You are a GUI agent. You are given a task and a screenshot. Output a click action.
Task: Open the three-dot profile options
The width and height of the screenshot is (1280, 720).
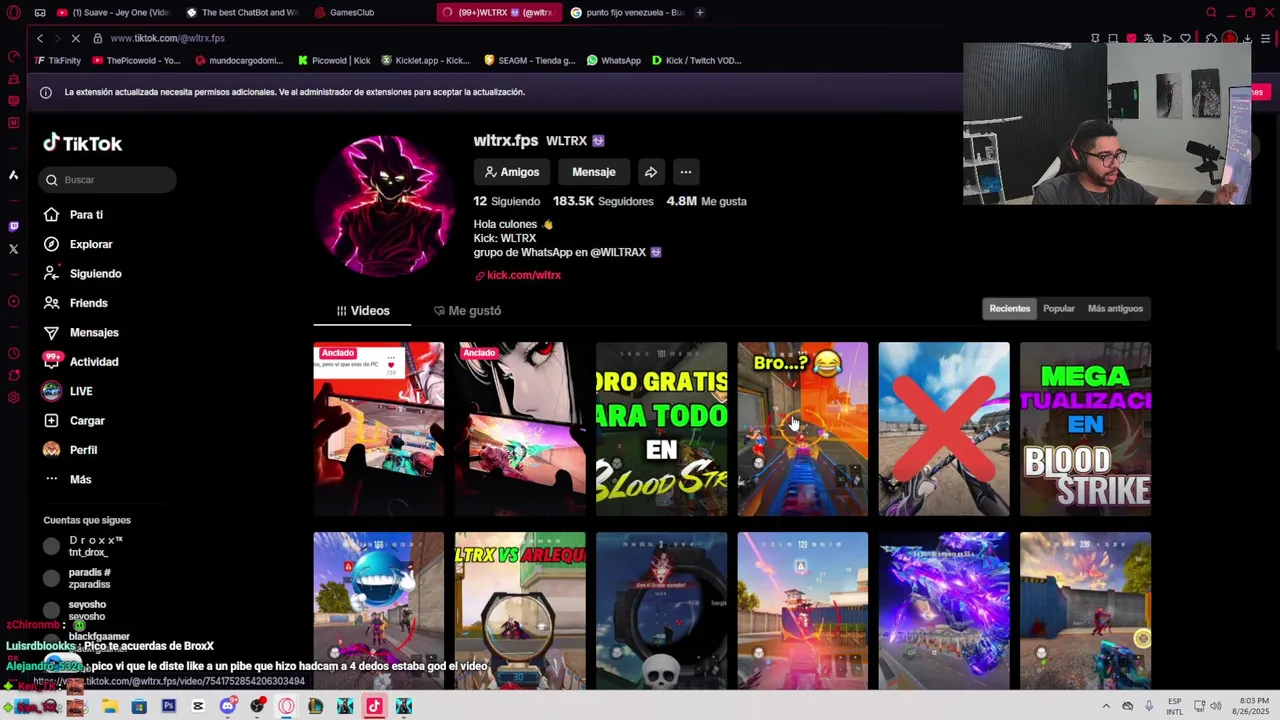[686, 172]
